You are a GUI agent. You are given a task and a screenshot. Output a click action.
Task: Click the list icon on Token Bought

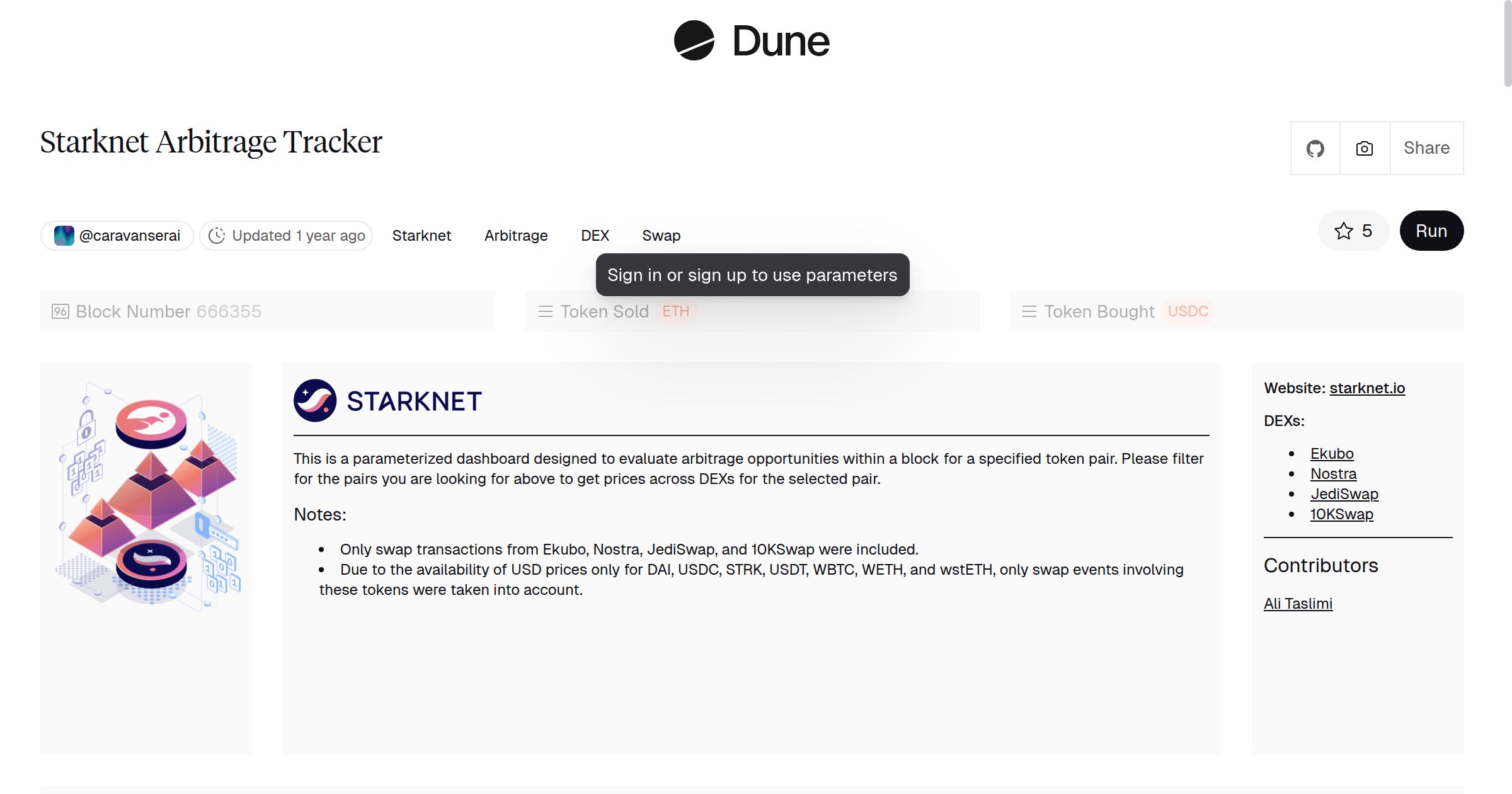[x=1029, y=311]
